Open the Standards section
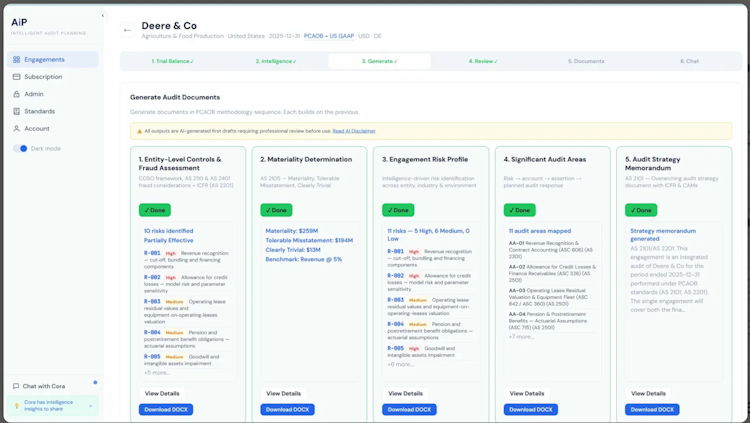The width and height of the screenshot is (750, 423). [x=53, y=111]
